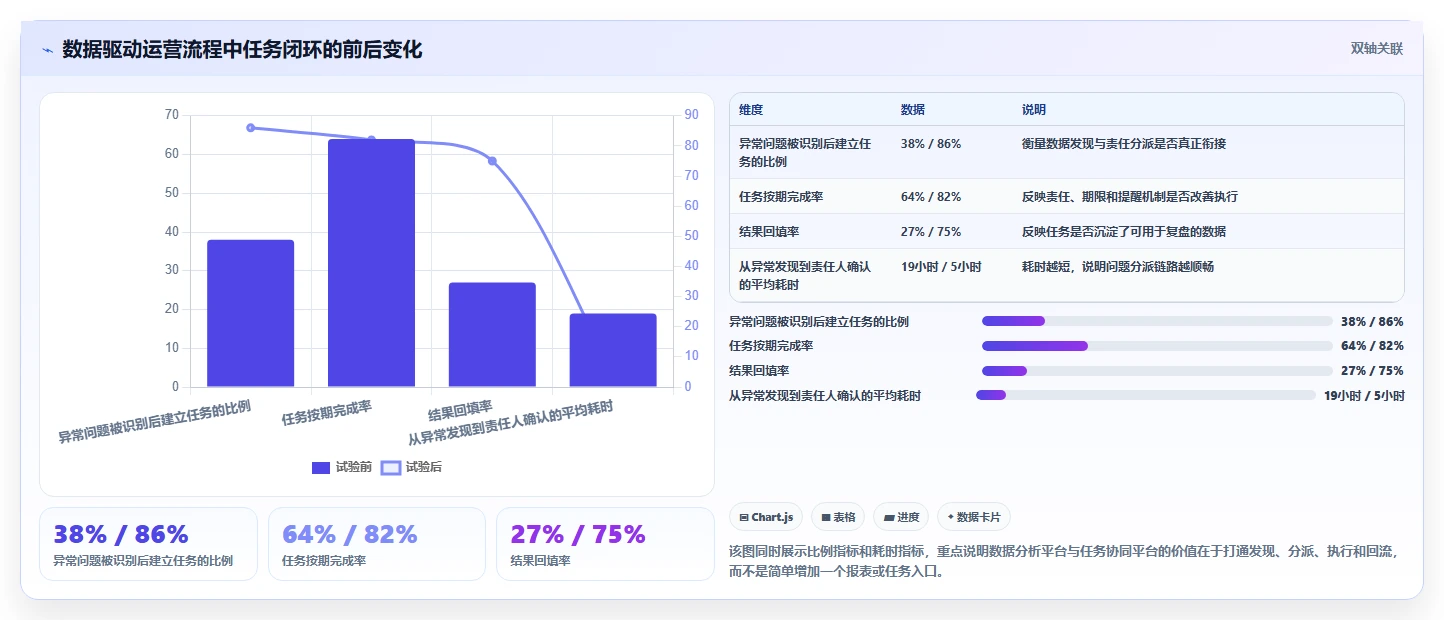Viewport: 1444px width, 620px height.
Task: Click table cell 27% / 75%
Action: pos(931,232)
